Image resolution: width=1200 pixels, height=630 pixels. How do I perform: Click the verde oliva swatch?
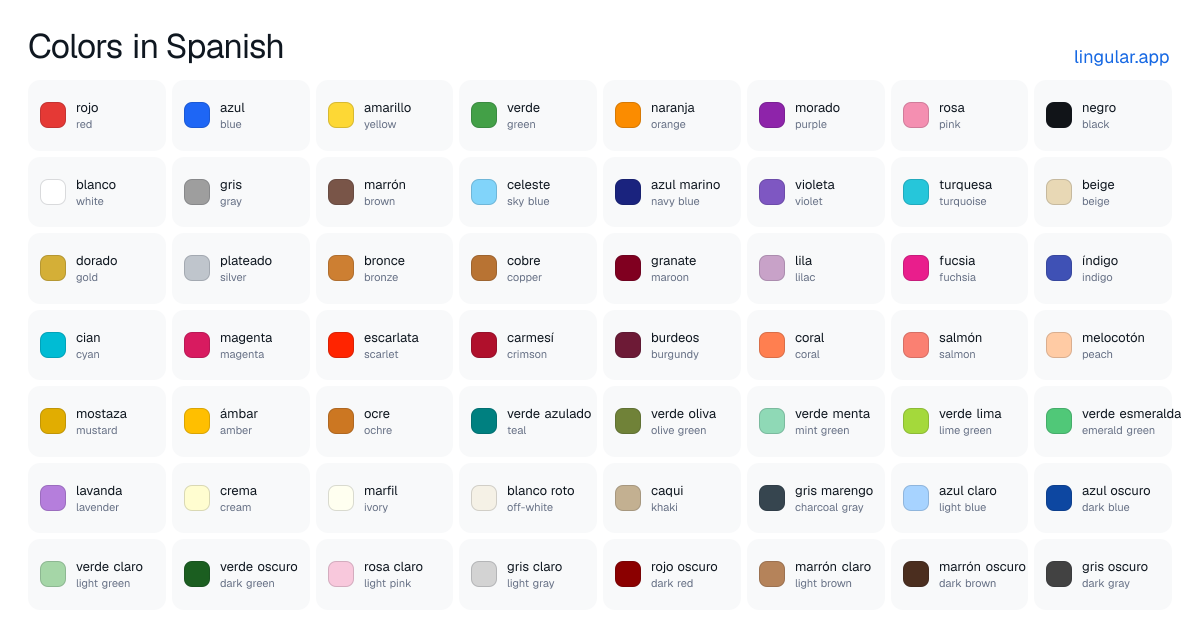click(628, 421)
